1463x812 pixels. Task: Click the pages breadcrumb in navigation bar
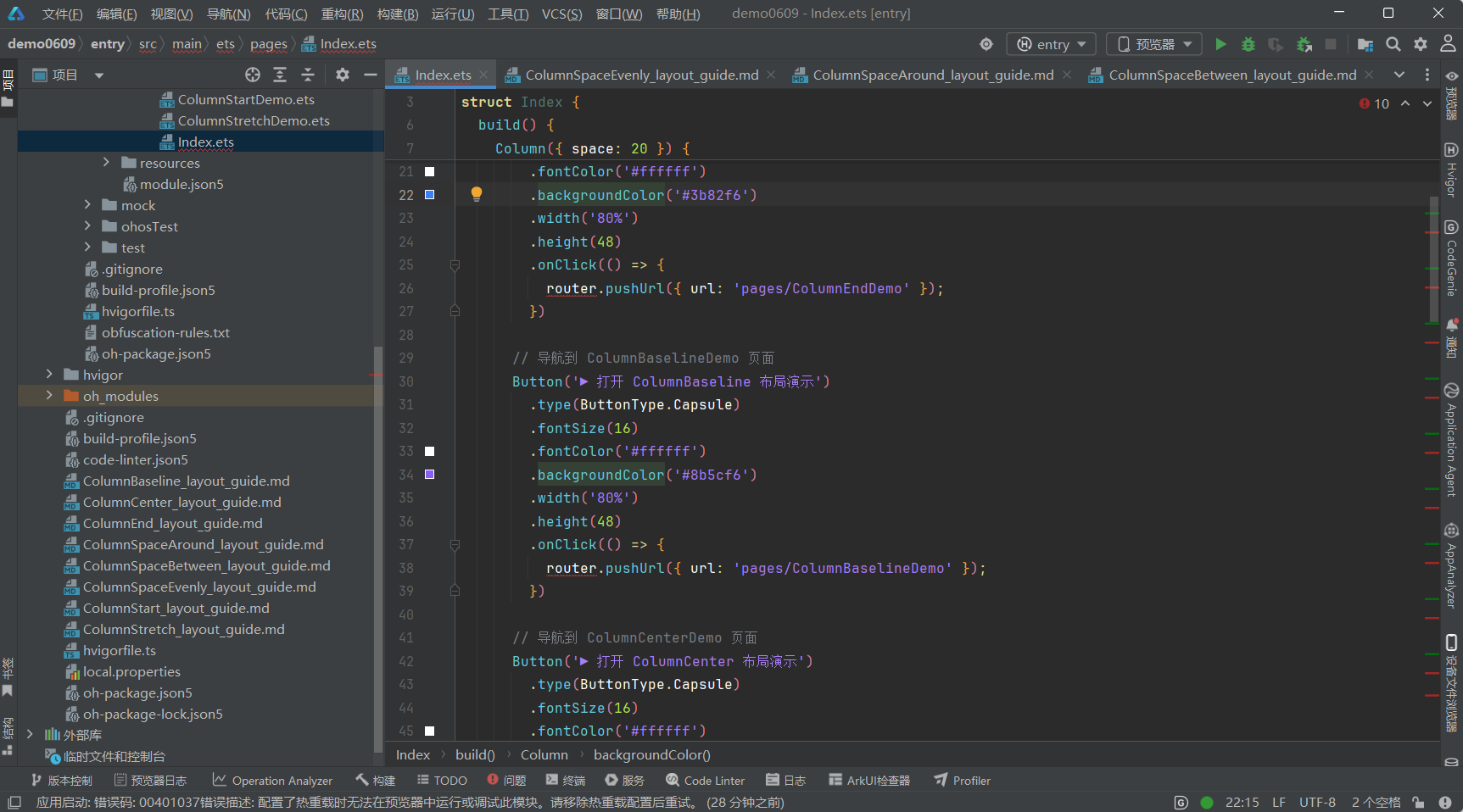coord(268,44)
